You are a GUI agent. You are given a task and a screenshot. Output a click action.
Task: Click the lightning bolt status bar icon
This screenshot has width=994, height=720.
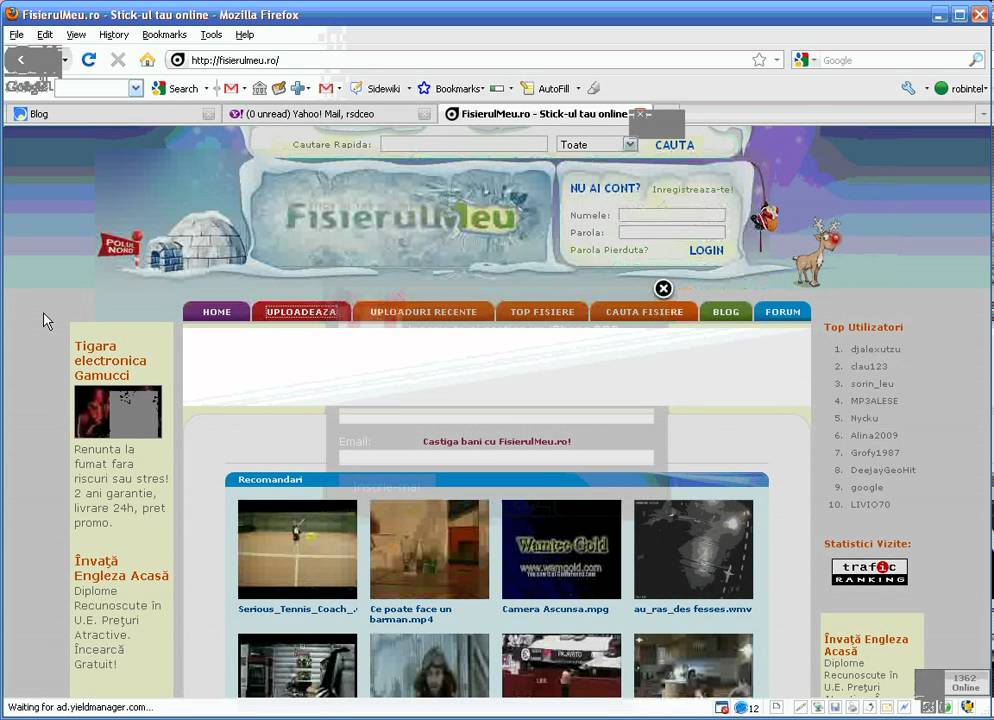903,707
